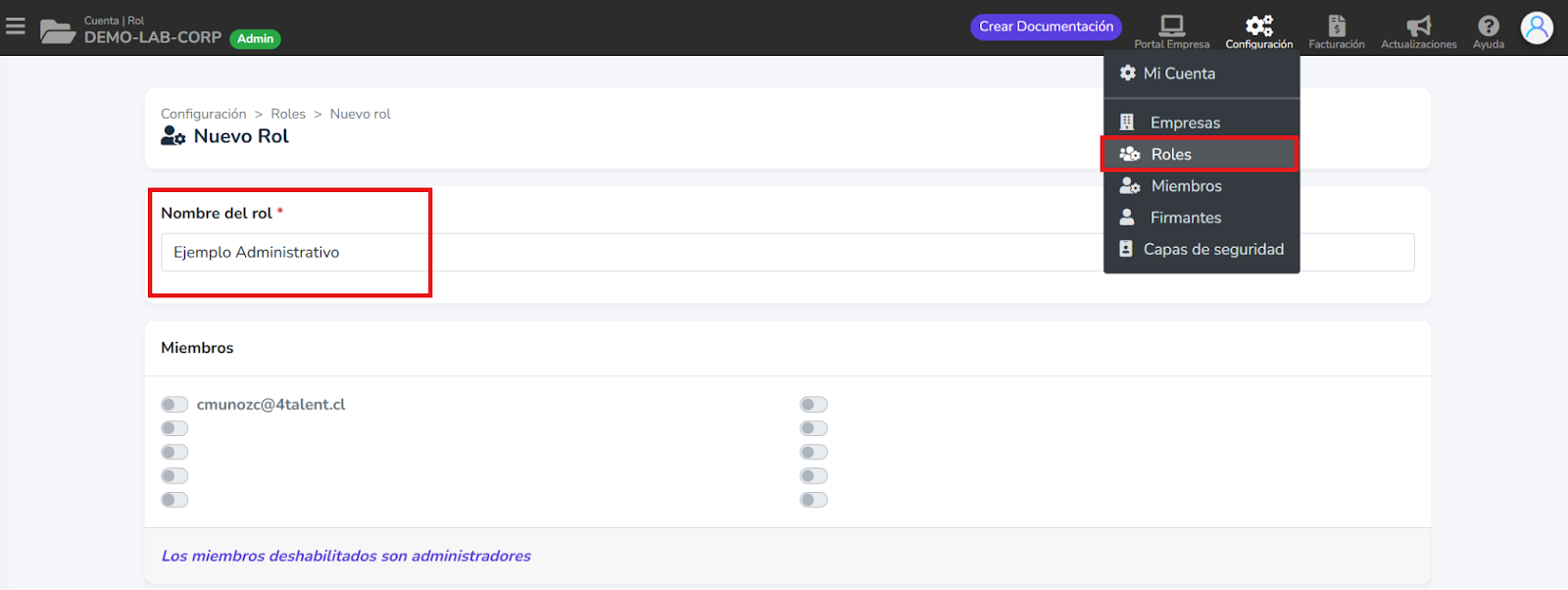Open the Ayuda help icon
1568x590 pixels.
1489,25
